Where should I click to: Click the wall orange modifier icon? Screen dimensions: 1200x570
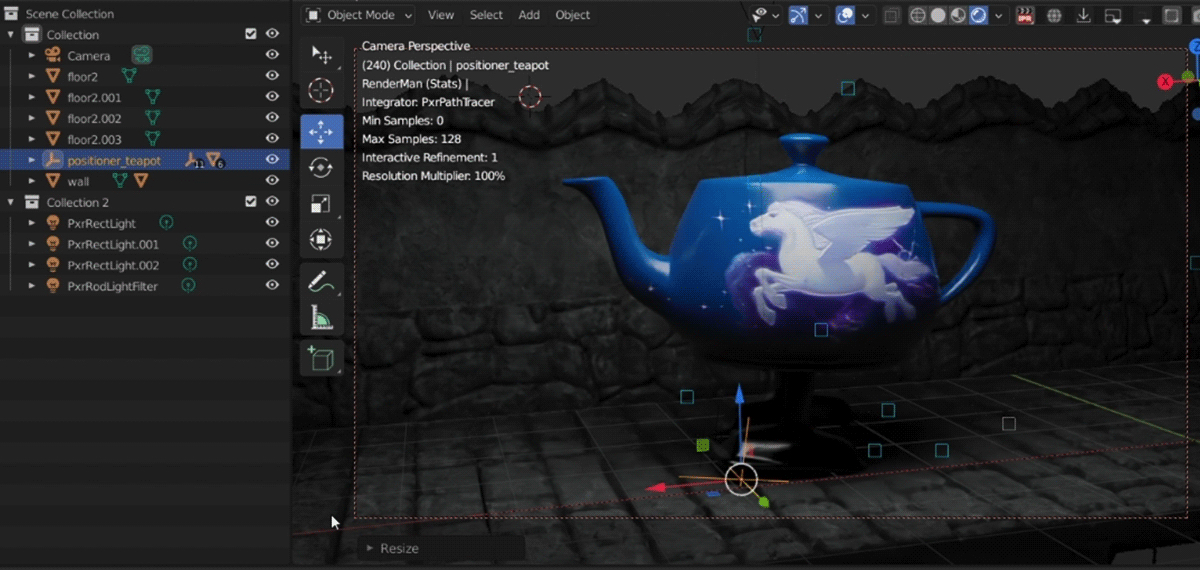(141, 181)
